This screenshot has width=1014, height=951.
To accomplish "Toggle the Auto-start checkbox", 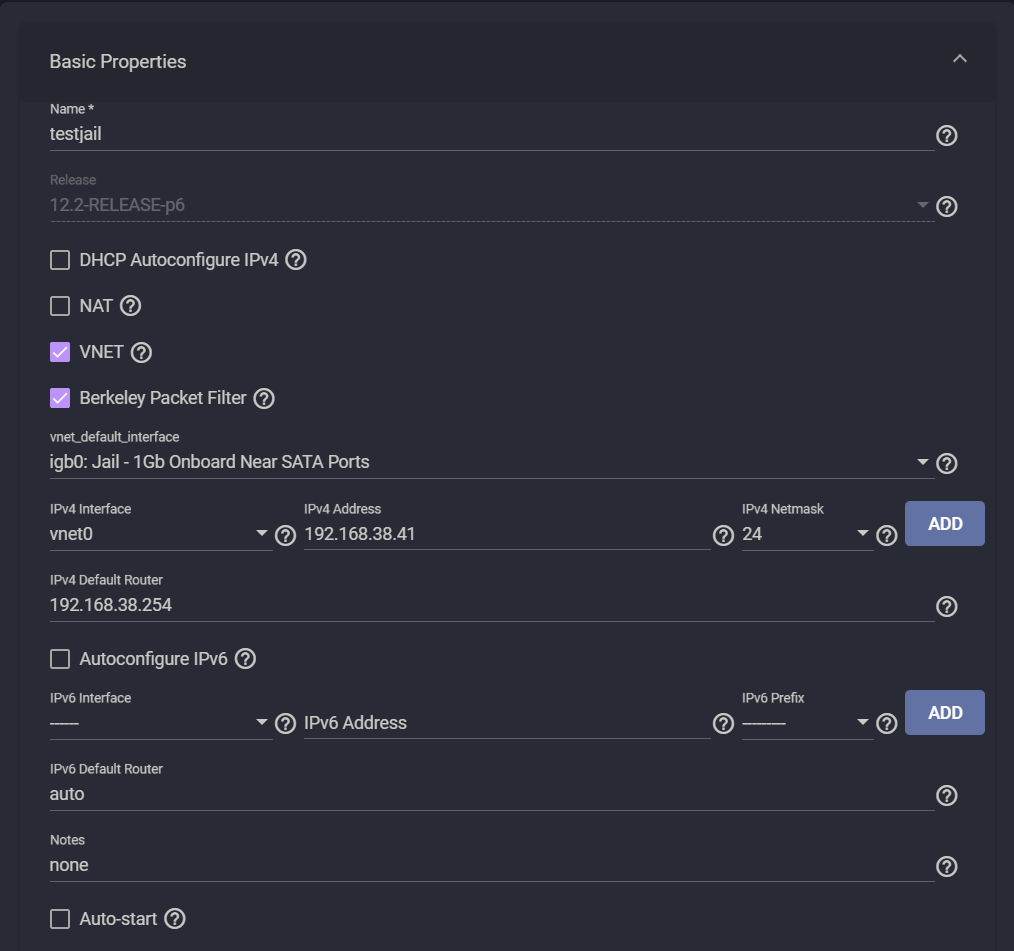I will (x=60, y=919).
